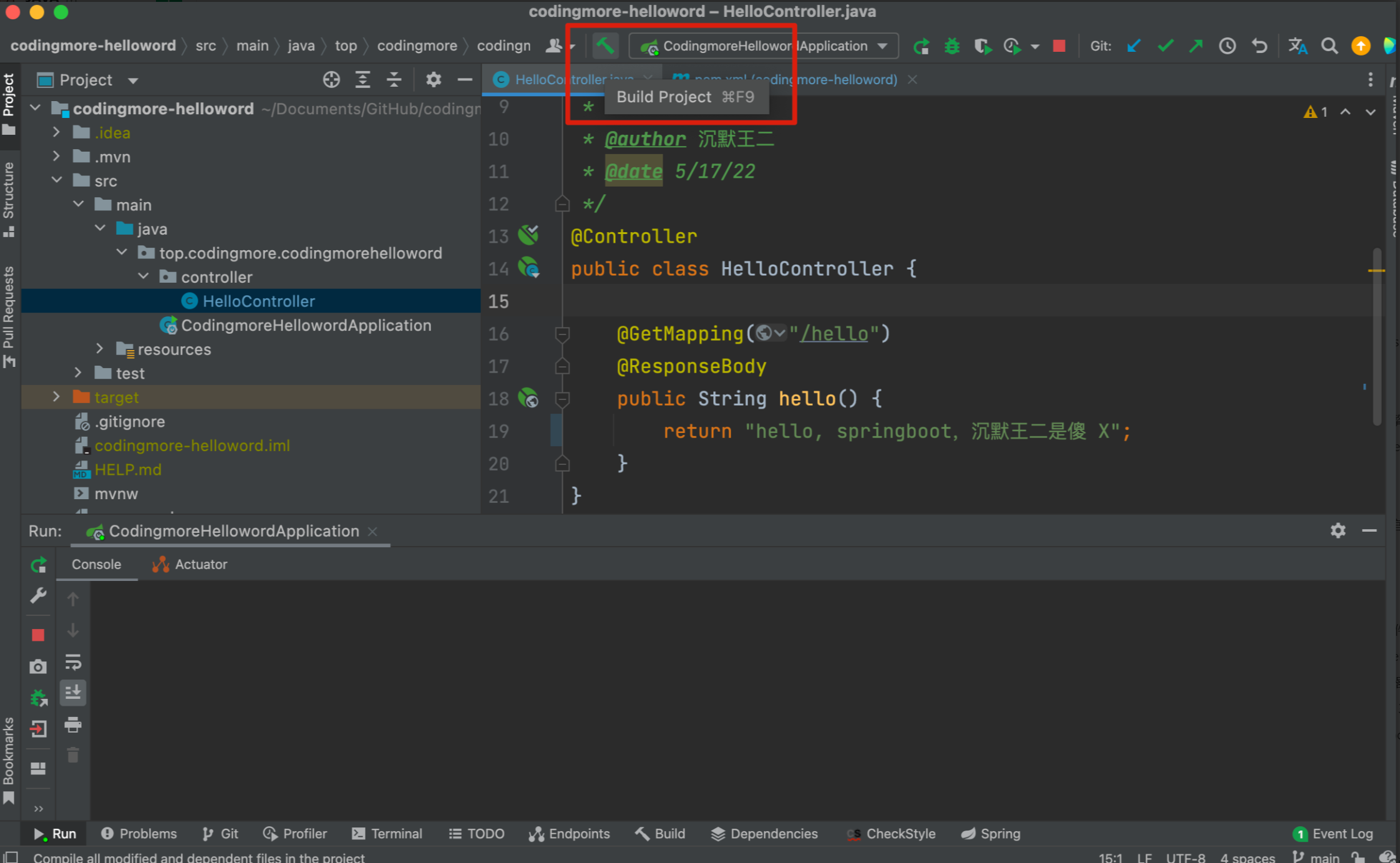
Task: Click the Build Project hammer icon
Action: (x=605, y=46)
